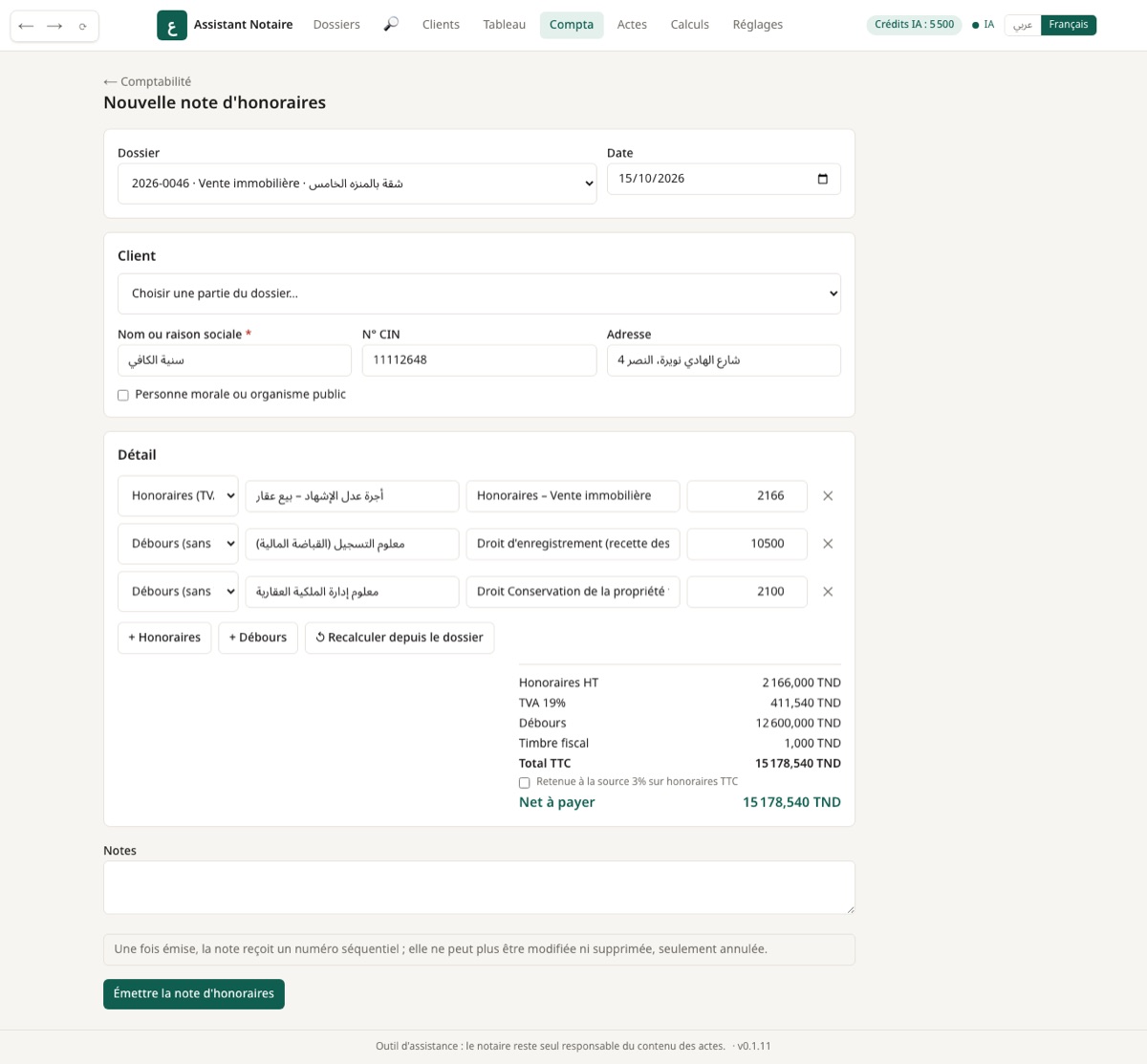Focus the Date field
Screen dimensions: 1147x1064
(x=724, y=179)
